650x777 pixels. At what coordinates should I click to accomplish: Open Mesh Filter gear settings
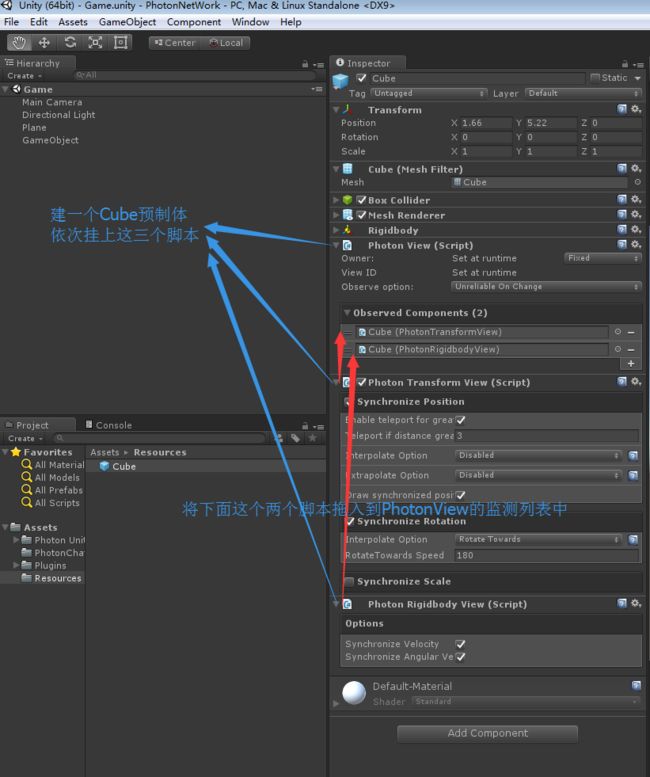pyautogui.click(x=636, y=168)
